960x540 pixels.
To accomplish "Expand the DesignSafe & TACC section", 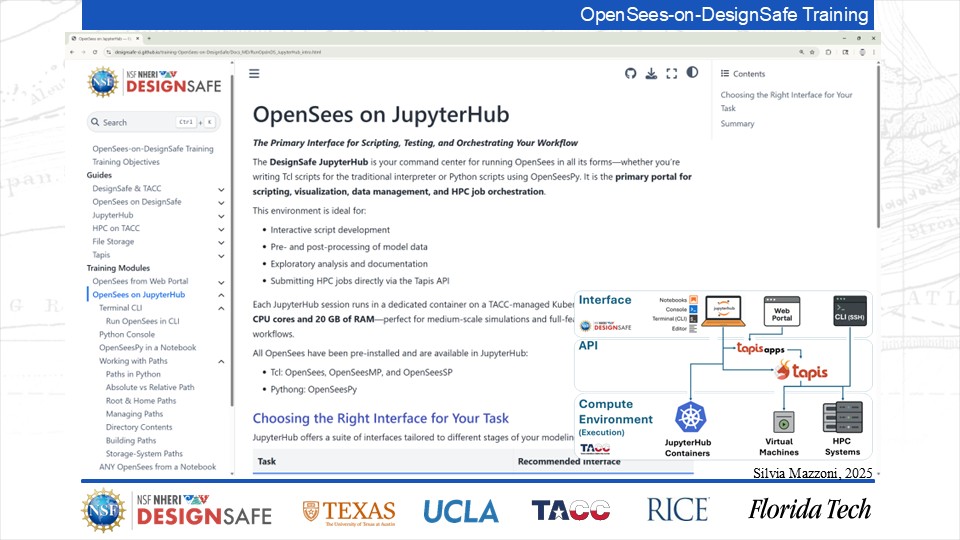I will point(221,188).
